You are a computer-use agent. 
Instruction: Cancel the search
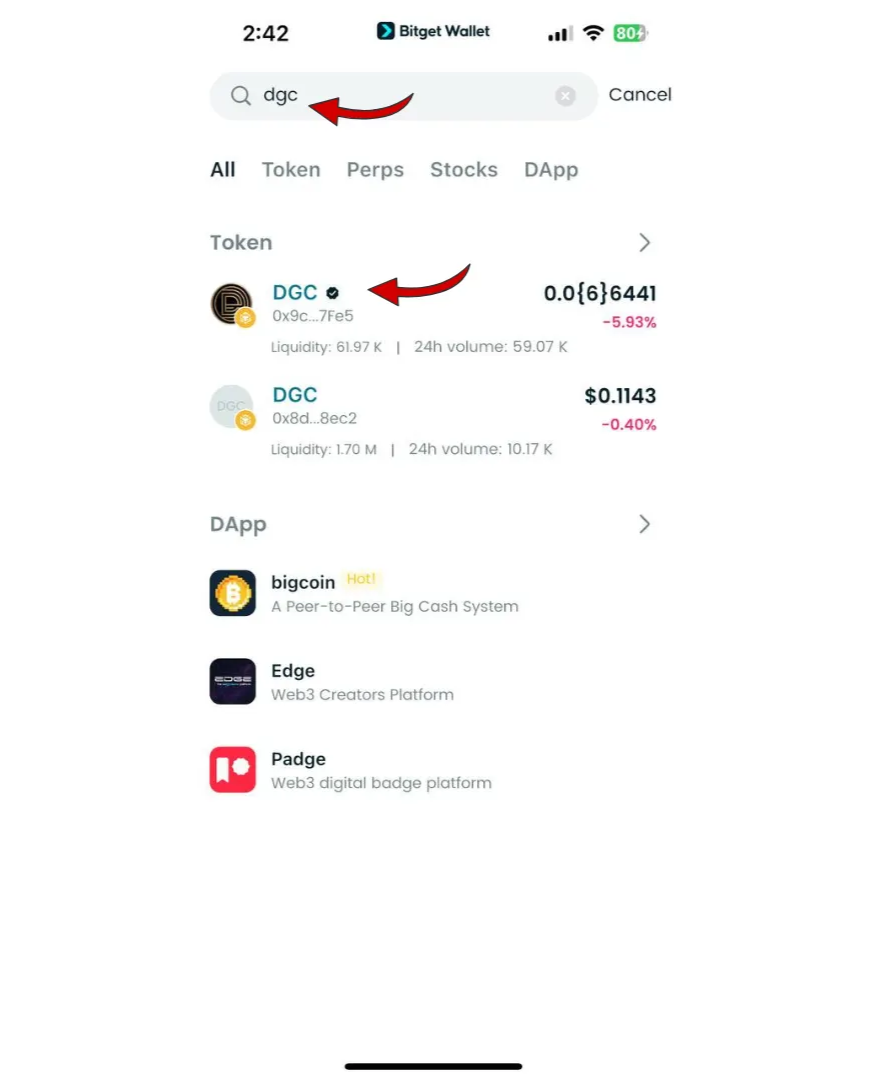coord(640,94)
